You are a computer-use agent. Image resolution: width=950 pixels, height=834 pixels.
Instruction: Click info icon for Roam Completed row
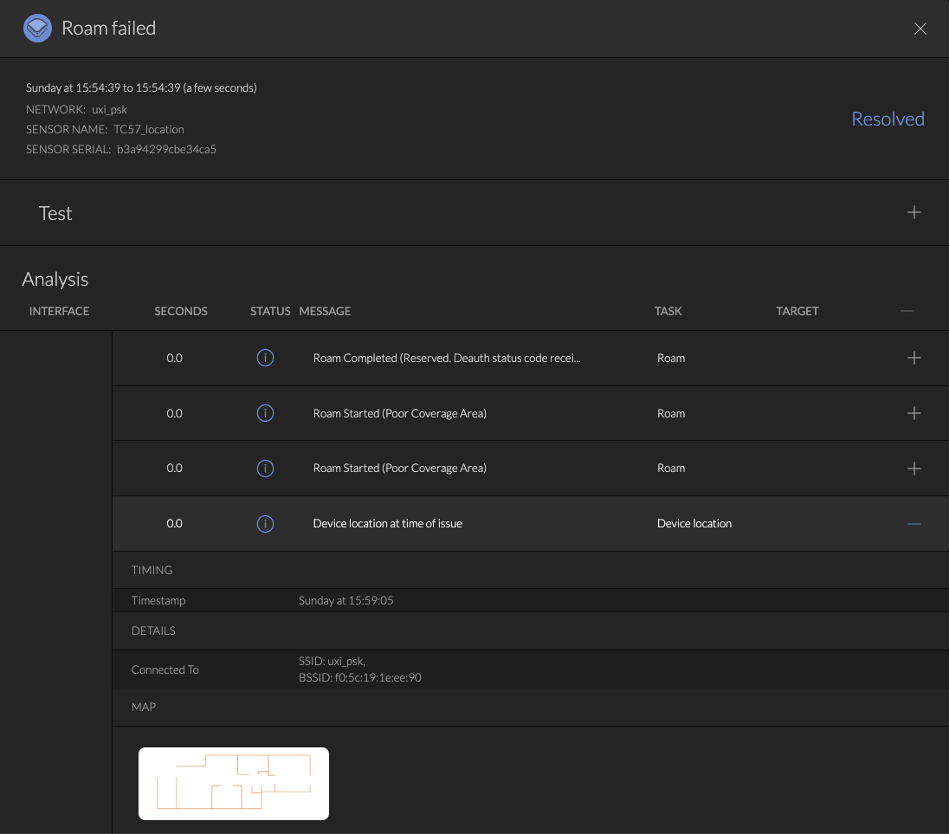click(265, 358)
